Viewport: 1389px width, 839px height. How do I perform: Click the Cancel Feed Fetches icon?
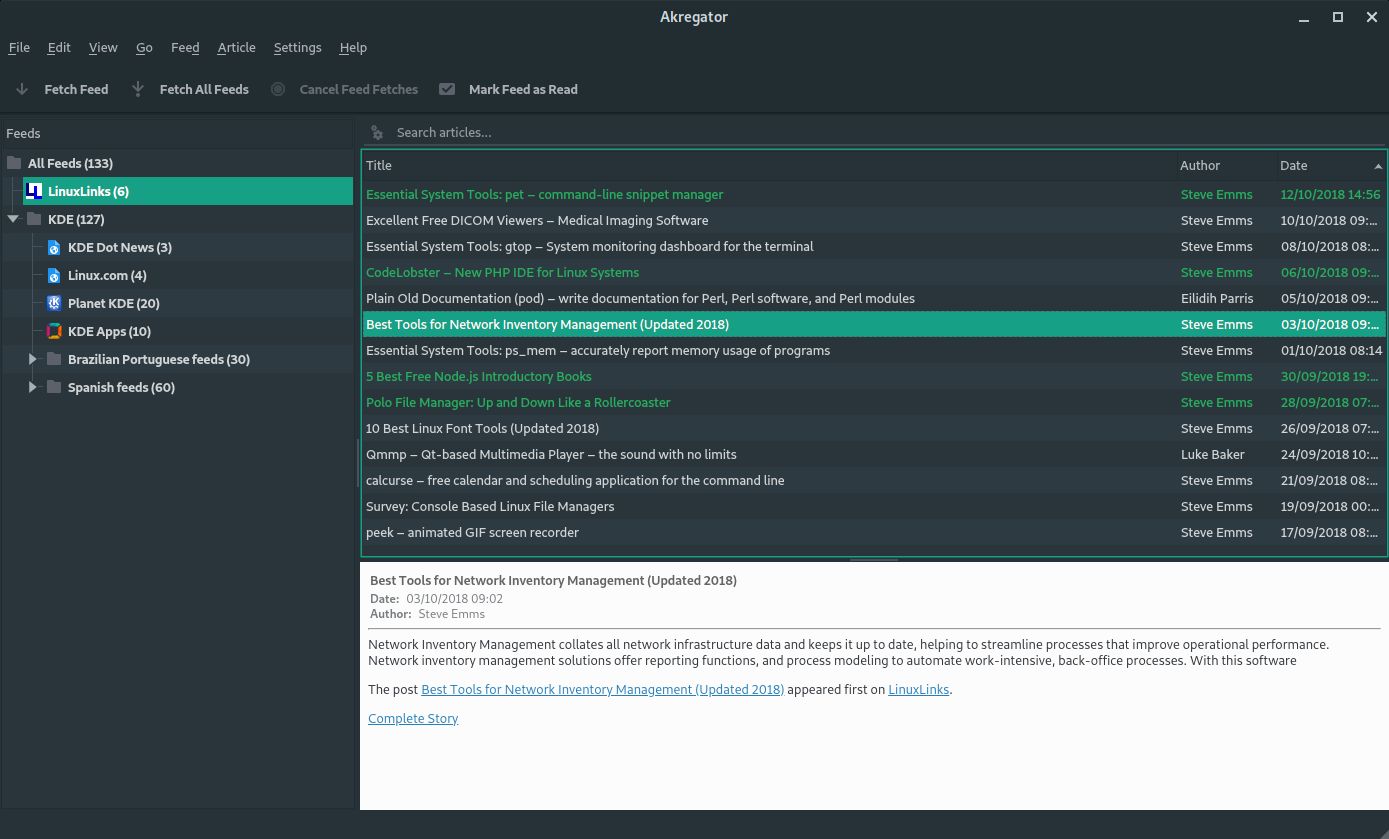pyautogui.click(x=278, y=89)
